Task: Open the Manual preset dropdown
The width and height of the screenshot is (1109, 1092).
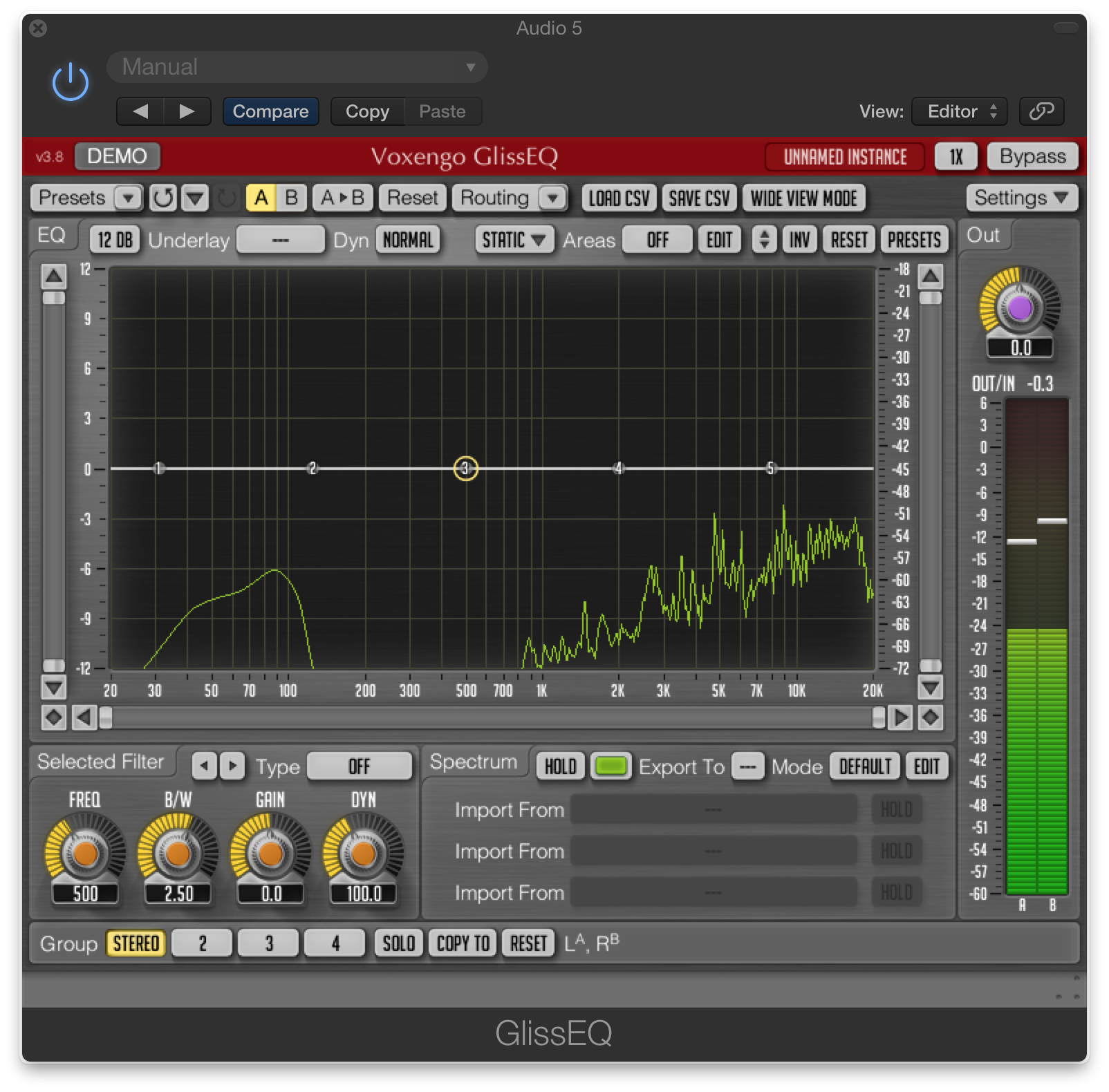Action: pos(297,67)
